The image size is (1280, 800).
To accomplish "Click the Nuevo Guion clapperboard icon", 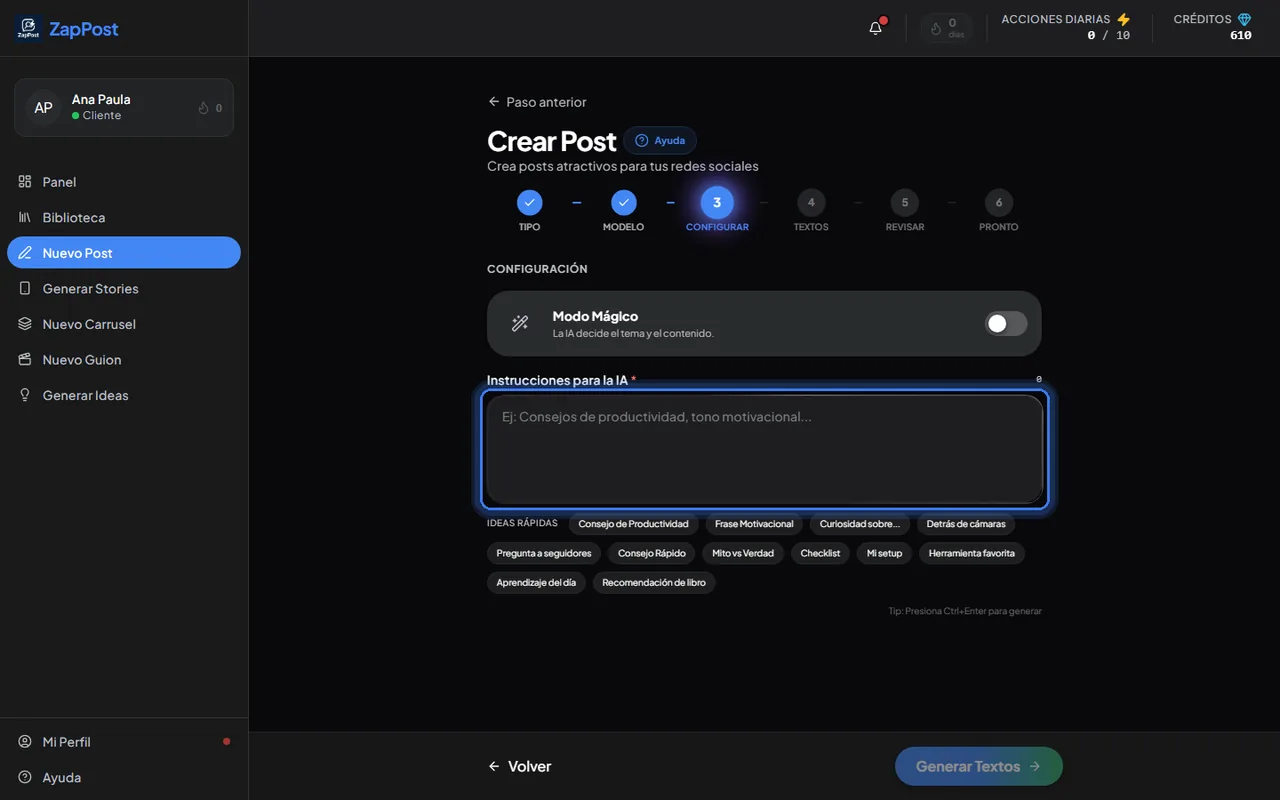I will point(25,360).
